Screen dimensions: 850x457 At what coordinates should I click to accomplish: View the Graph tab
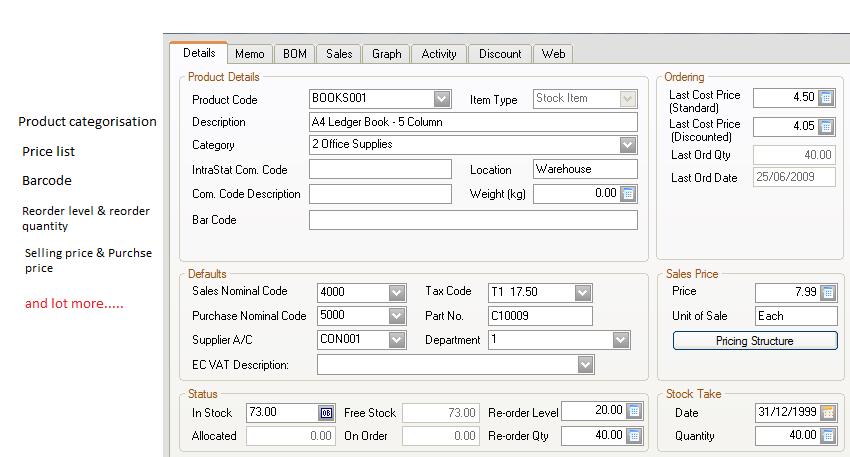387,54
